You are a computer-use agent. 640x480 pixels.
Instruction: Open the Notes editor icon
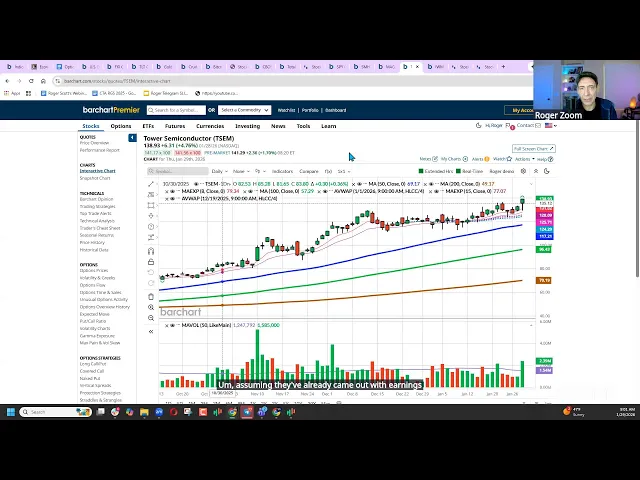pos(435,159)
